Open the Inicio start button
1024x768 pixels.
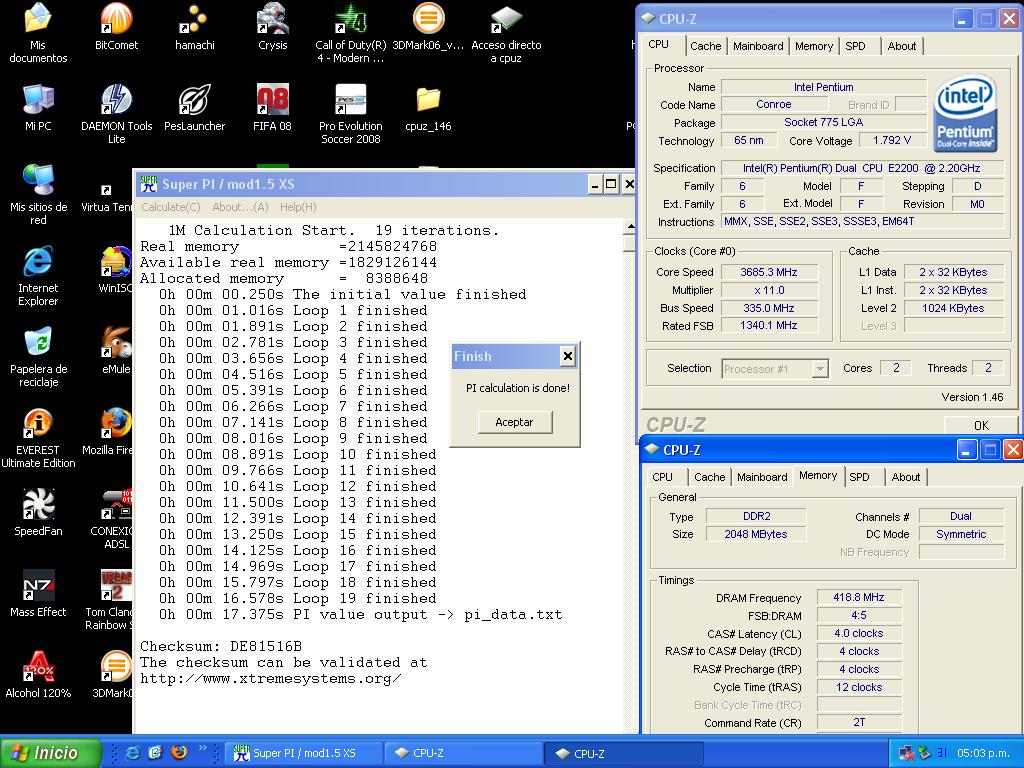click(x=50, y=752)
